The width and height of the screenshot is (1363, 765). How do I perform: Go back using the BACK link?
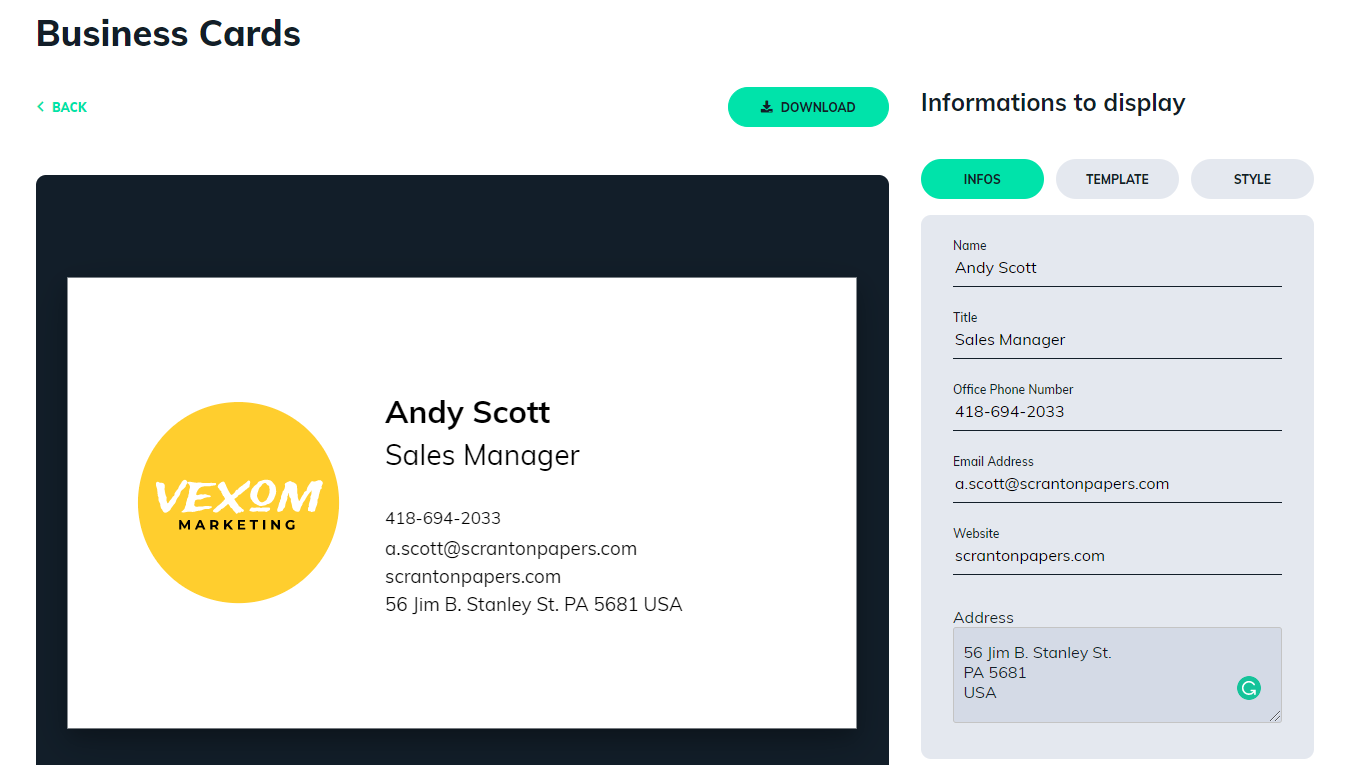[62, 107]
